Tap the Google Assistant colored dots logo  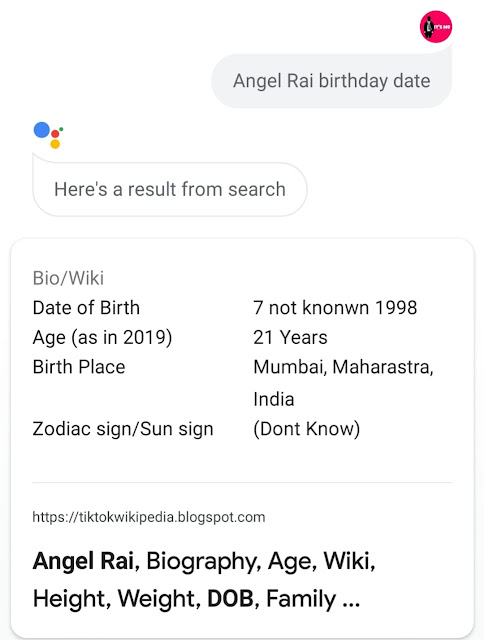pyautogui.click(x=48, y=135)
